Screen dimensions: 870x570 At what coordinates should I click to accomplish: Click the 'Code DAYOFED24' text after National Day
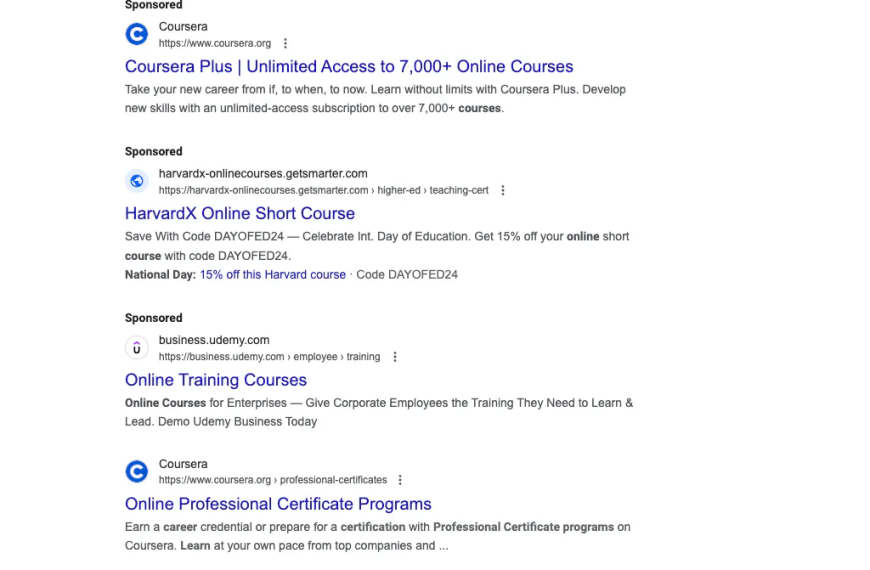(x=407, y=275)
